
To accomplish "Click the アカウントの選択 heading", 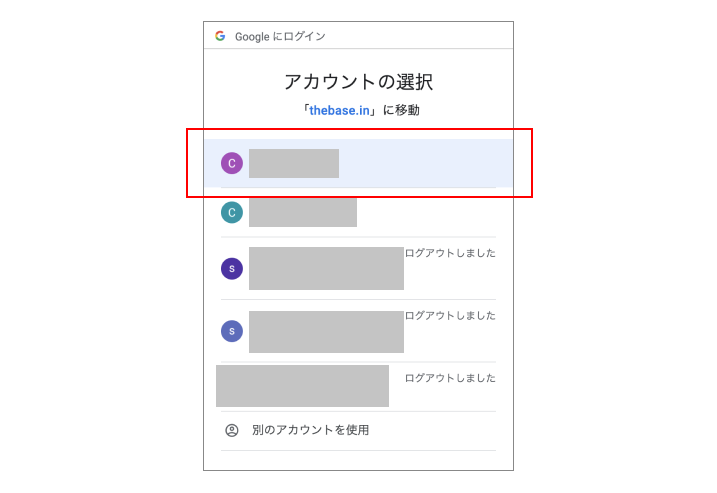I will (358, 82).
